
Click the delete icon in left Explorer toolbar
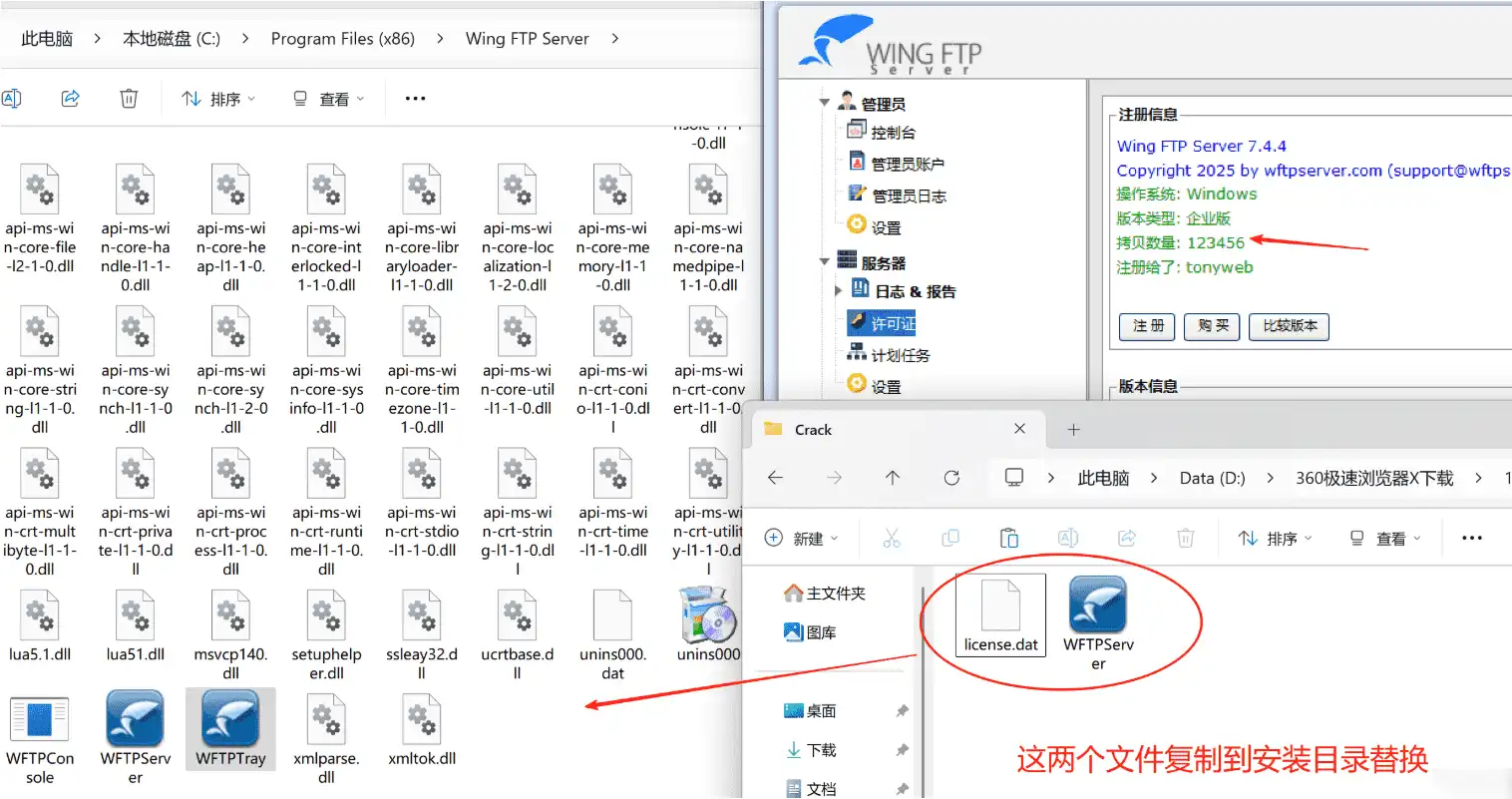point(129,98)
